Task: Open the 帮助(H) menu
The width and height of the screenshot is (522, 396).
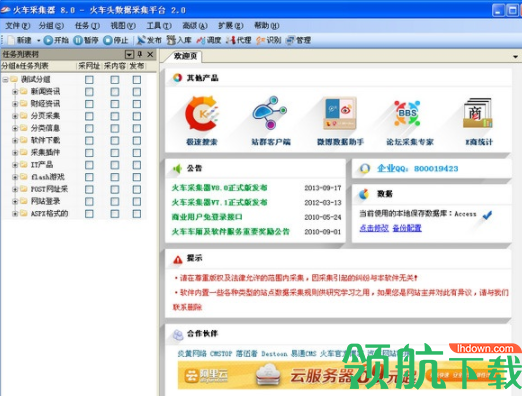Action: [266, 26]
